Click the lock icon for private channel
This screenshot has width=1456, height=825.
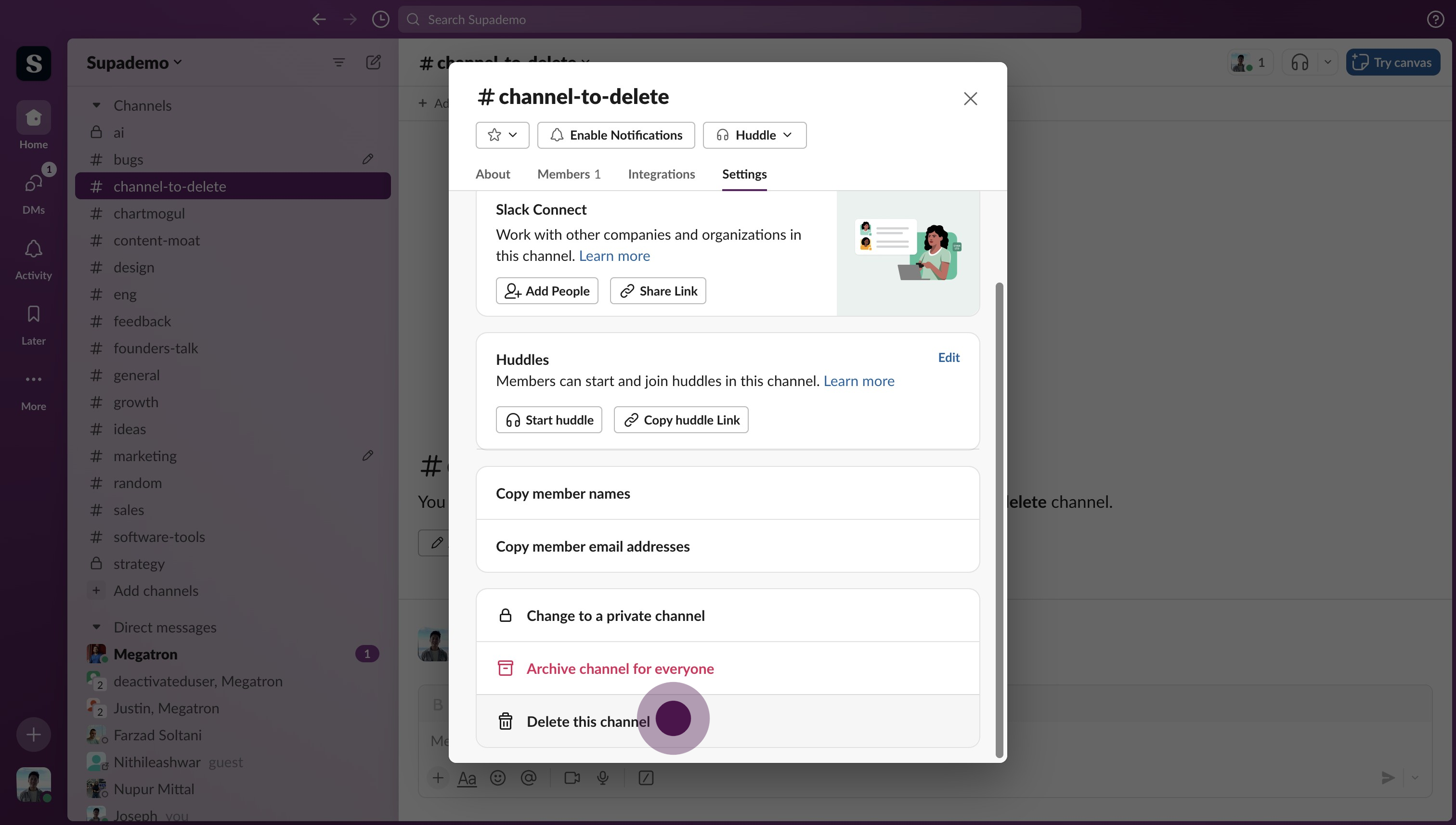tap(505, 615)
